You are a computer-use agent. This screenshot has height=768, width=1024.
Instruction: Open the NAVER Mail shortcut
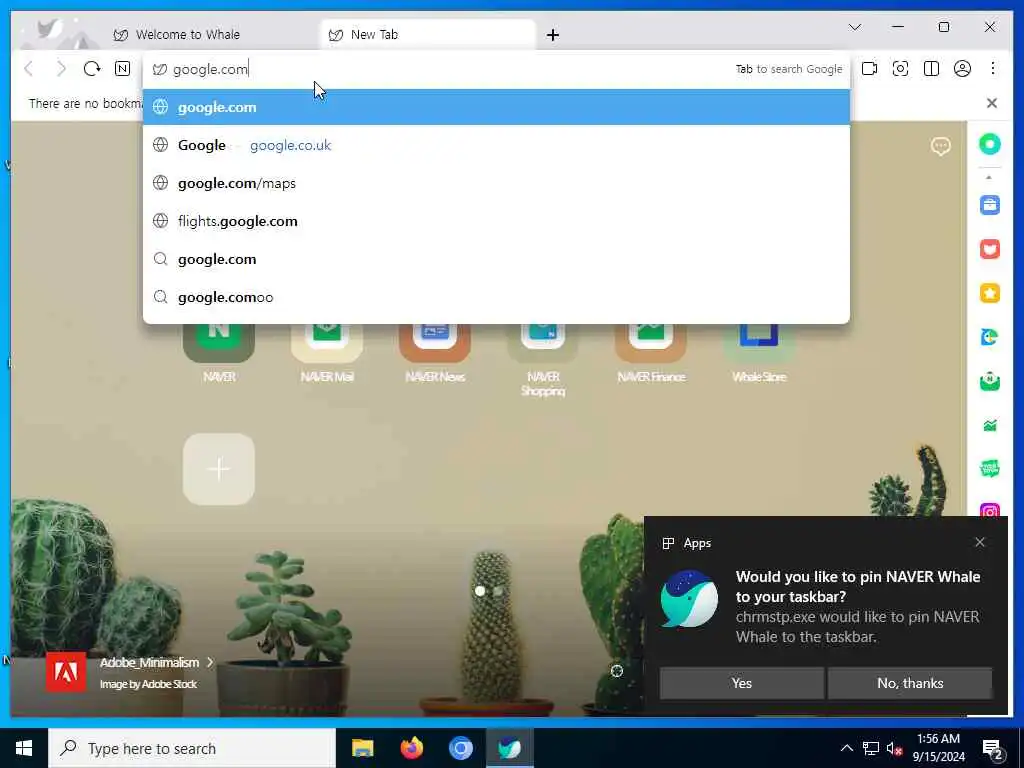click(327, 353)
